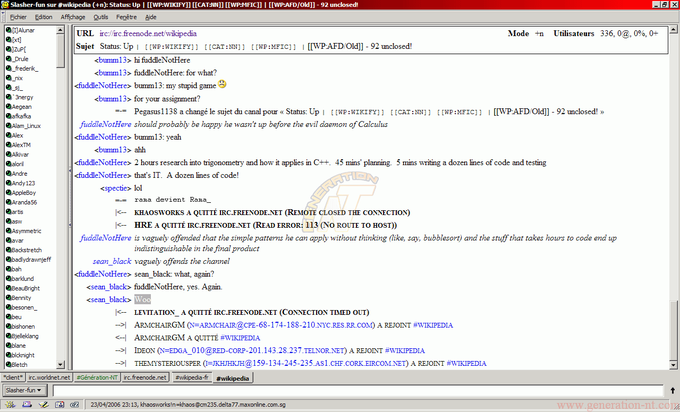This screenshot has width=680, height=412.
Task: Switch to the #Génération-NT tab
Action: [97, 377]
